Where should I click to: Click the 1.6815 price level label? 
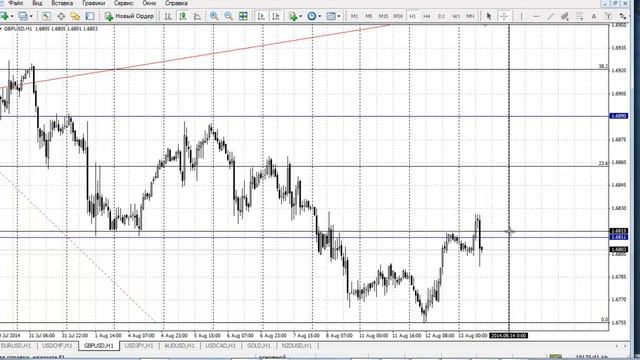click(x=618, y=231)
